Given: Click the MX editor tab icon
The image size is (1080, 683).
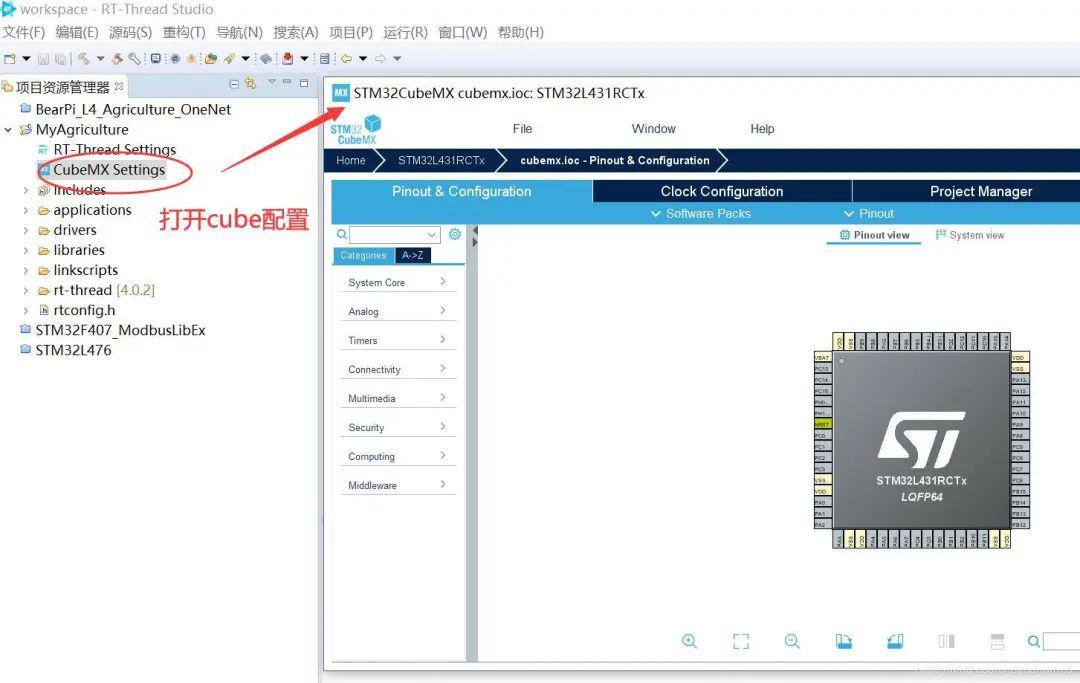Looking at the screenshot, I should (x=341, y=93).
